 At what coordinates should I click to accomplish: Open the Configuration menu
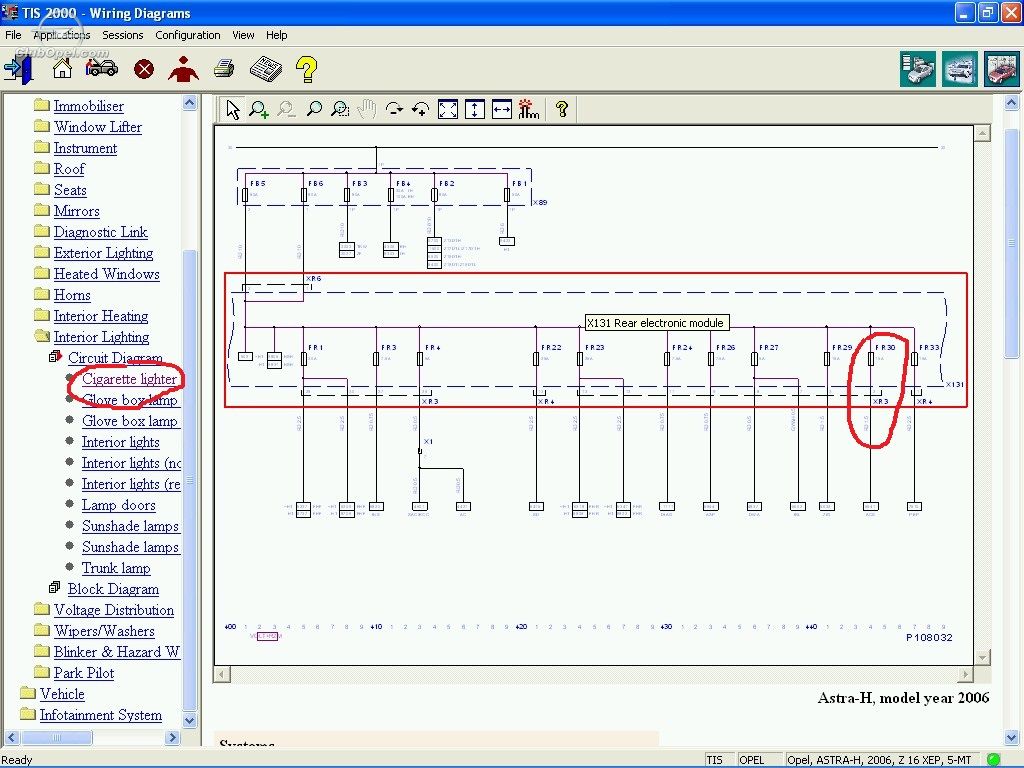[187, 35]
